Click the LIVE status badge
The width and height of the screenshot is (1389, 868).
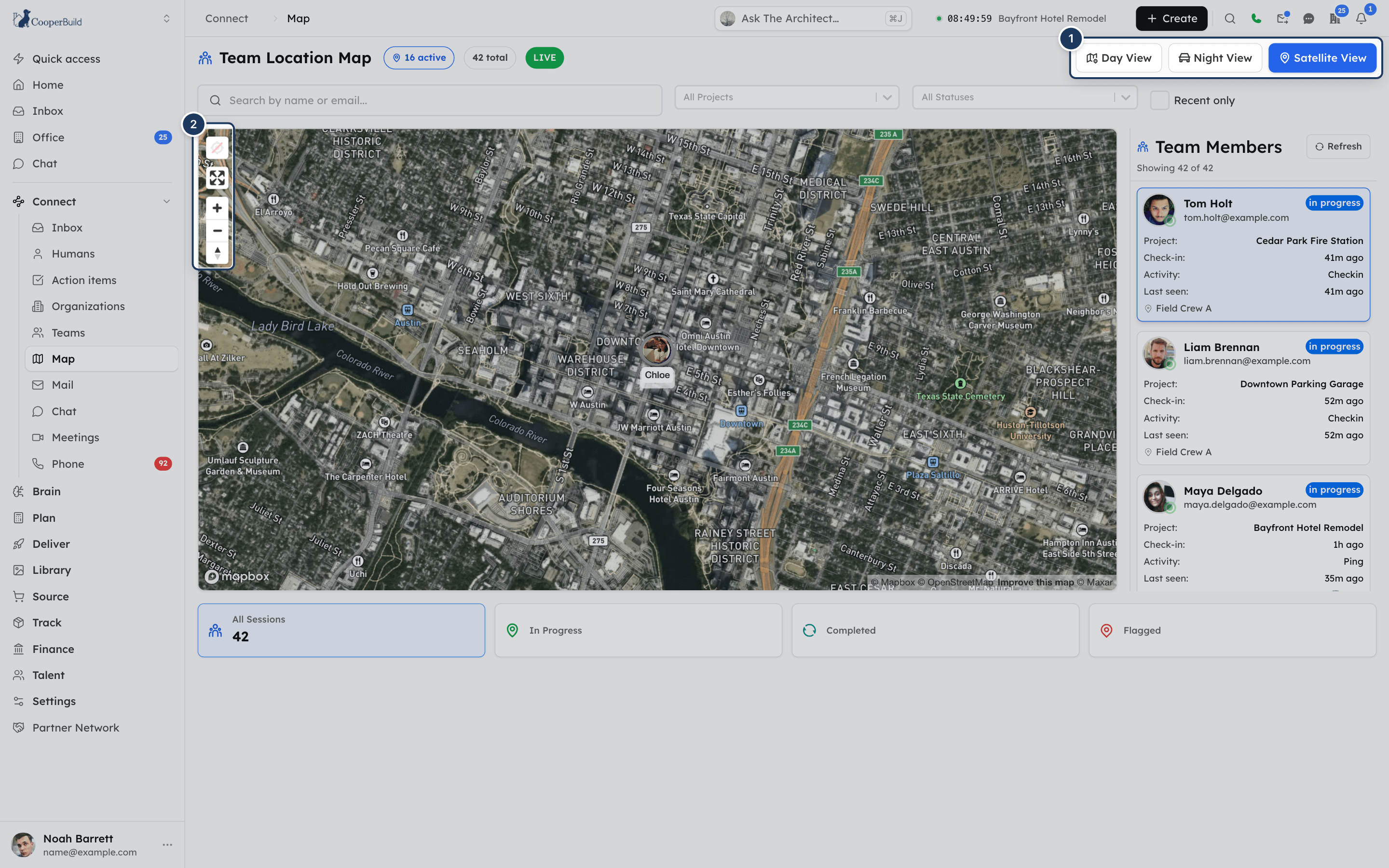(544, 57)
